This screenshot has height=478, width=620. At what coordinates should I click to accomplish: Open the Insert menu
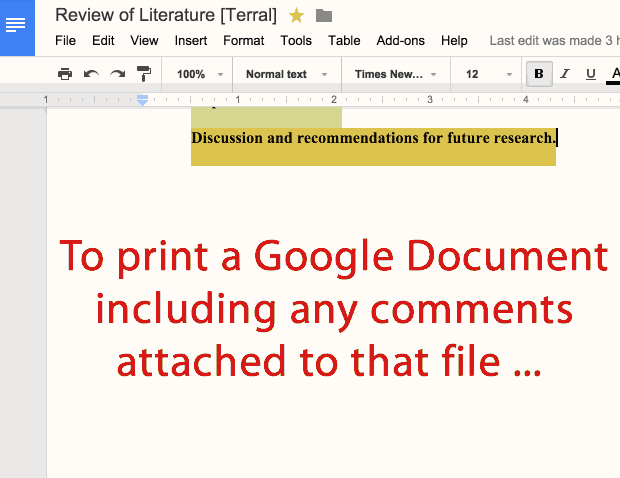pyautogui.click(x=191, y=40)
